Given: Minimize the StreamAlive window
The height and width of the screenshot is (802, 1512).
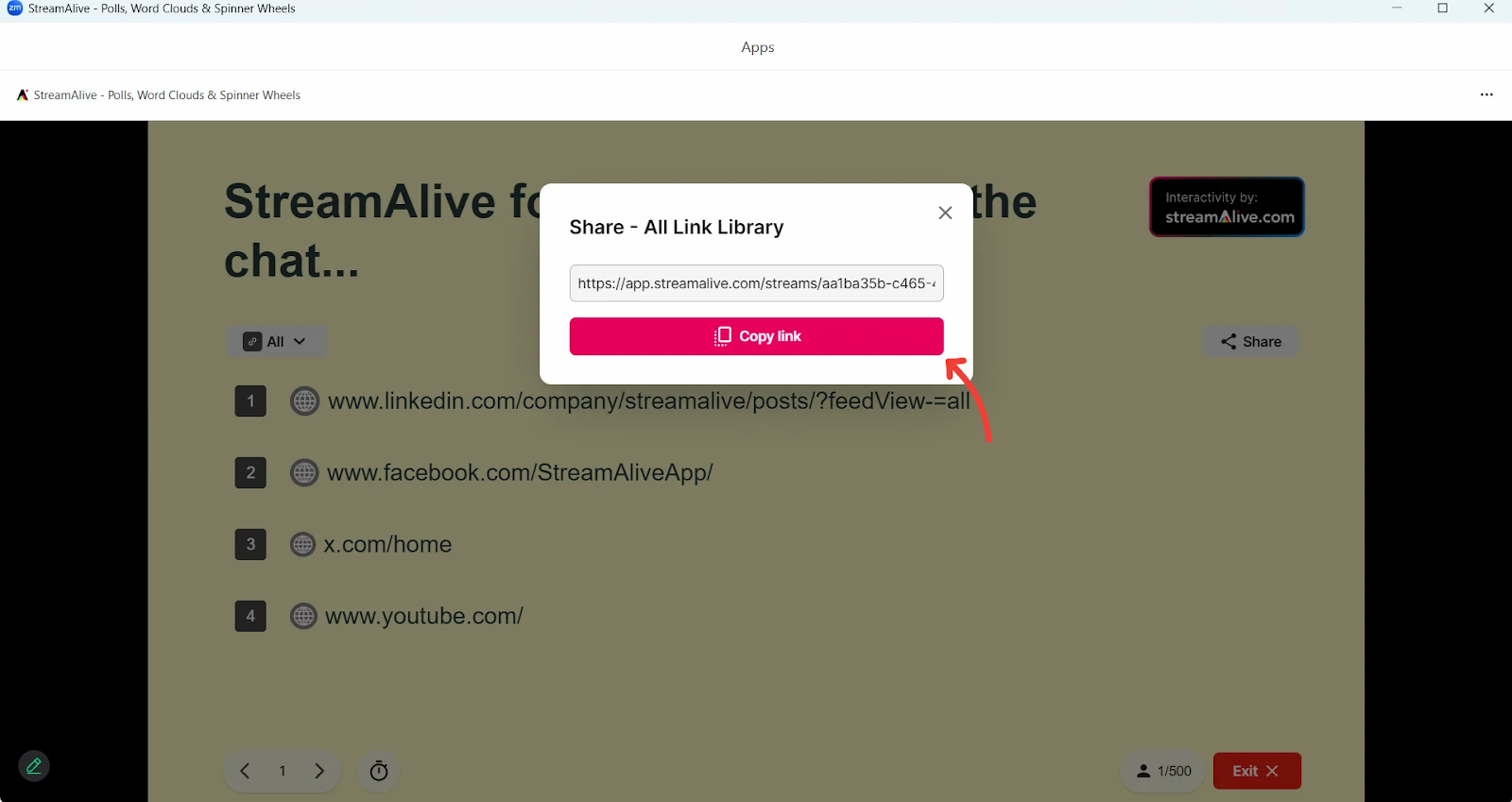Looking at the screenshot, I should (1397, 9).
